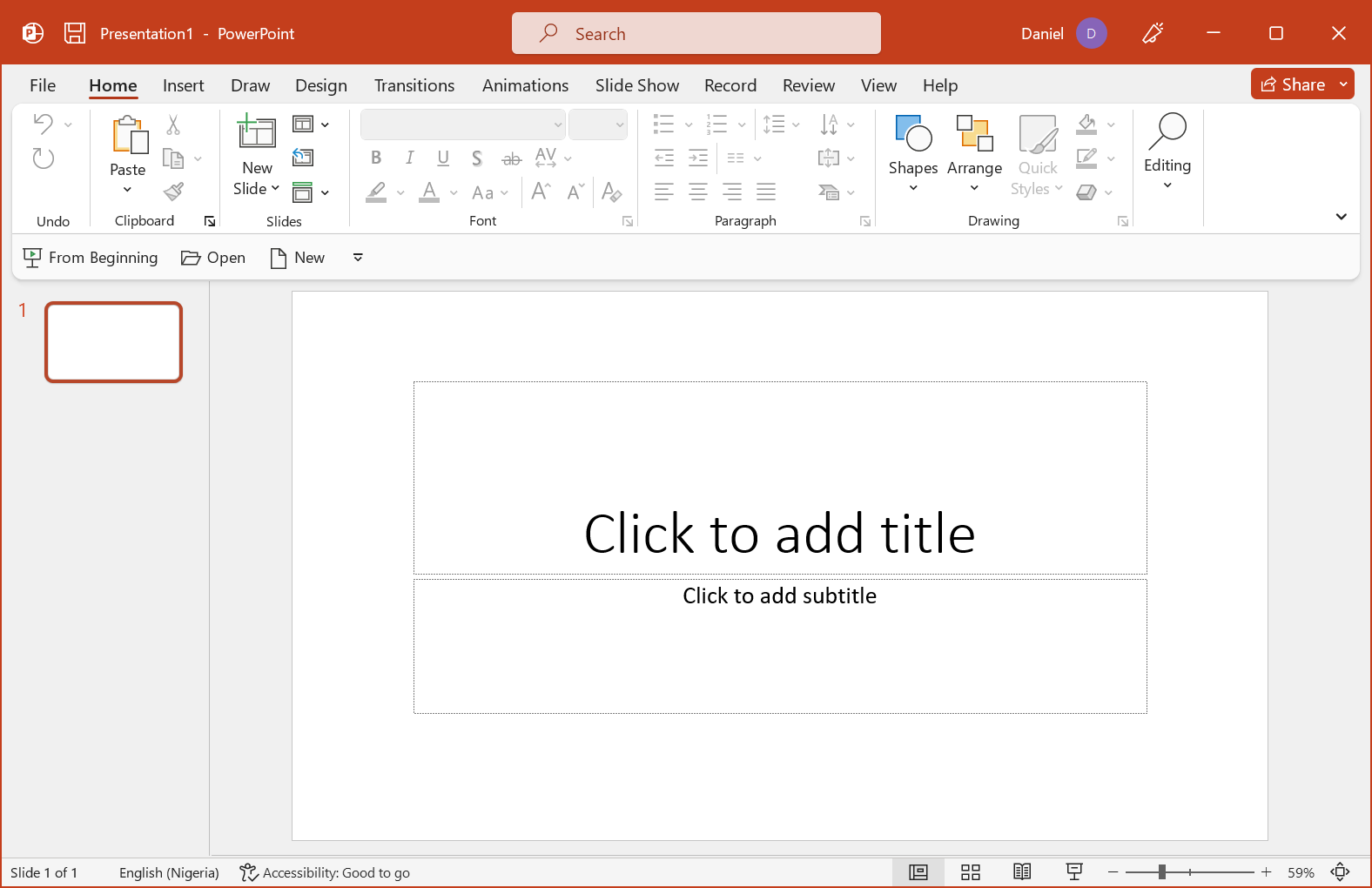The image size is (1372, 888).
Task: Open the slide Layout dropdown
Action: [311, 124]
